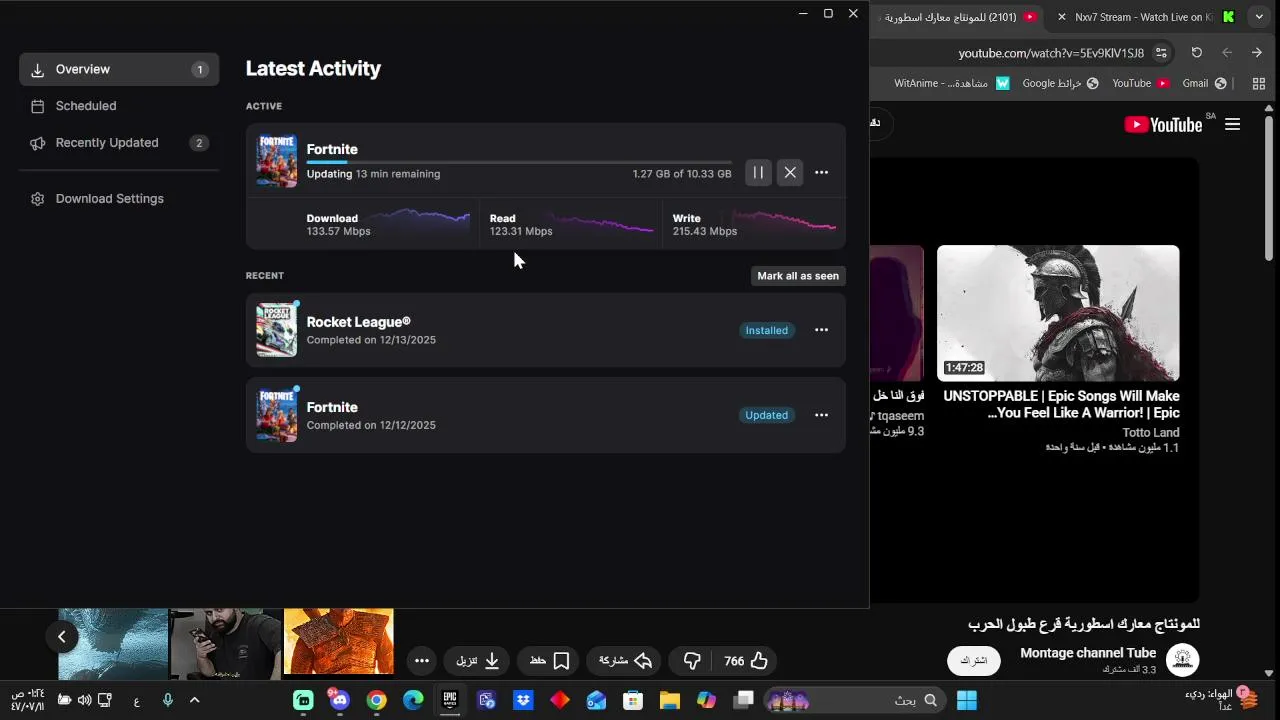Switch to the Nxv7 Stream tab
This screenshot has height=720, width=1280.
[1145, 17]
